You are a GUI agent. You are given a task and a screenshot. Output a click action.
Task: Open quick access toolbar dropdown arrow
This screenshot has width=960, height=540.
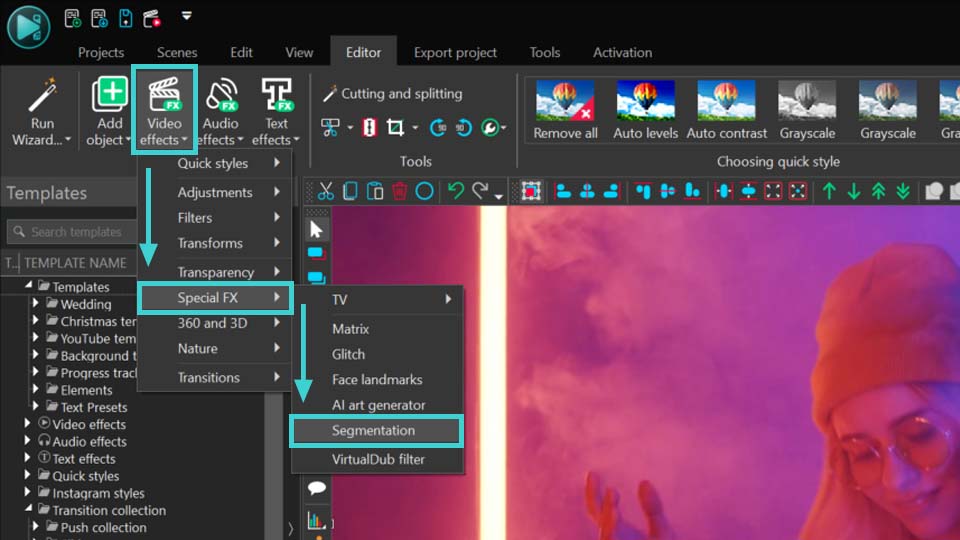(x=187, y=16)
